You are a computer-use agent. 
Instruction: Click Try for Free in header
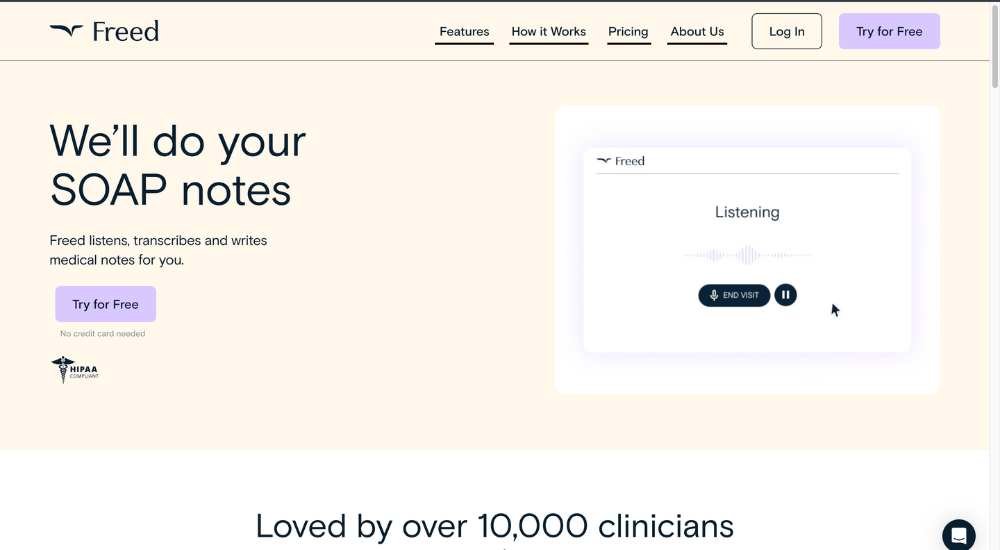pos(889,31)
